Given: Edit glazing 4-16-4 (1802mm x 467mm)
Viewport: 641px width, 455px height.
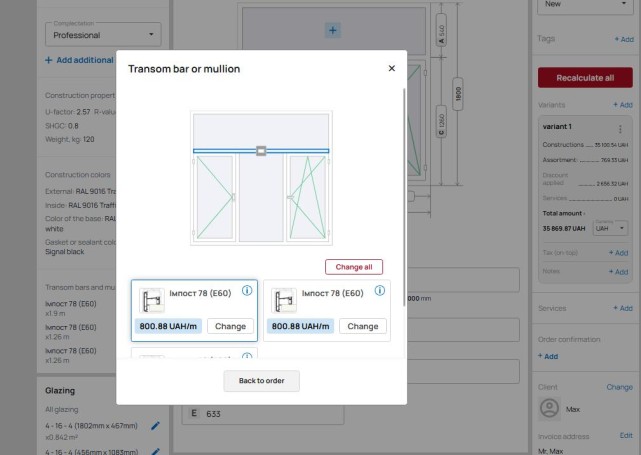Looking at the screenshot, I should [155, 426].
